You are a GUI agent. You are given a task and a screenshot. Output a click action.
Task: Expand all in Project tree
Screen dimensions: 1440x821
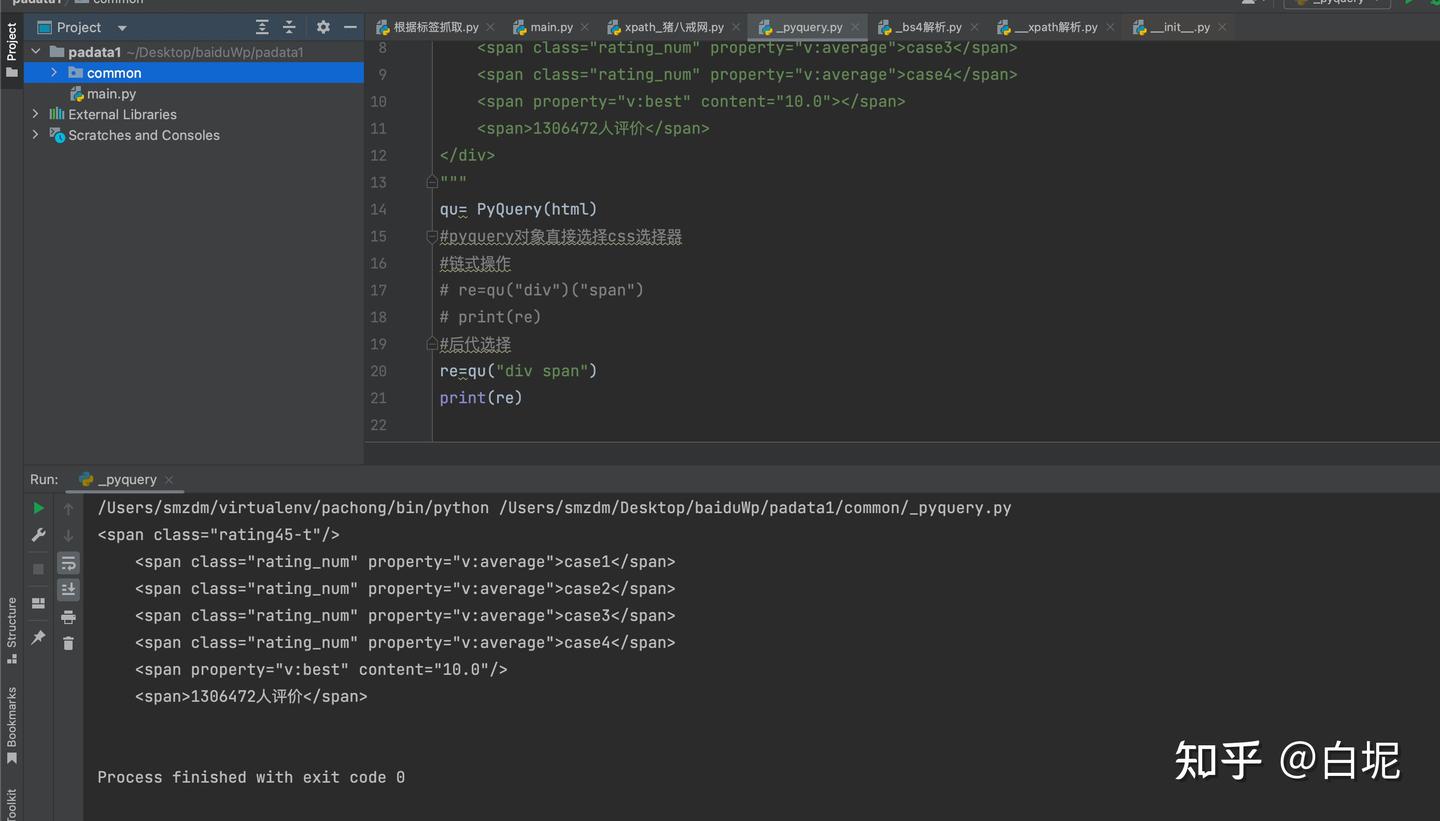(x=262, y=27)
